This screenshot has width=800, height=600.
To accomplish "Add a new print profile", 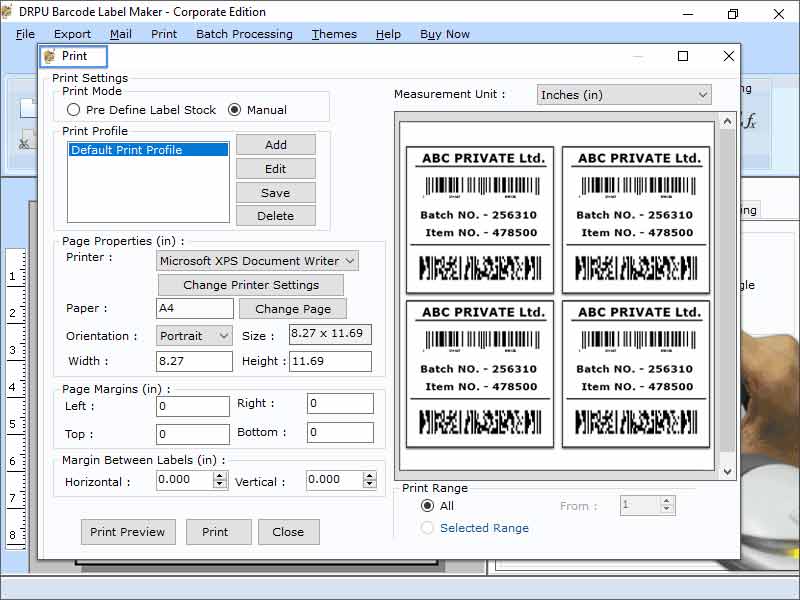I will (275, 144).
